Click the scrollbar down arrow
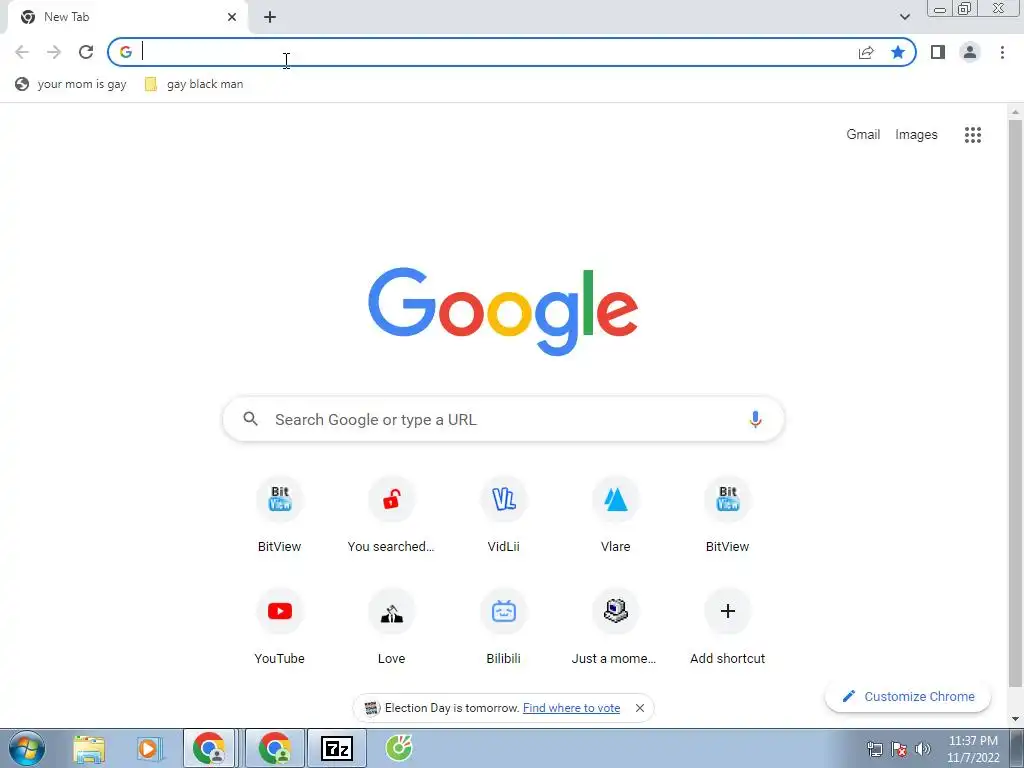Viewport: 1024px width, 768px height. tap(1016, 720)
